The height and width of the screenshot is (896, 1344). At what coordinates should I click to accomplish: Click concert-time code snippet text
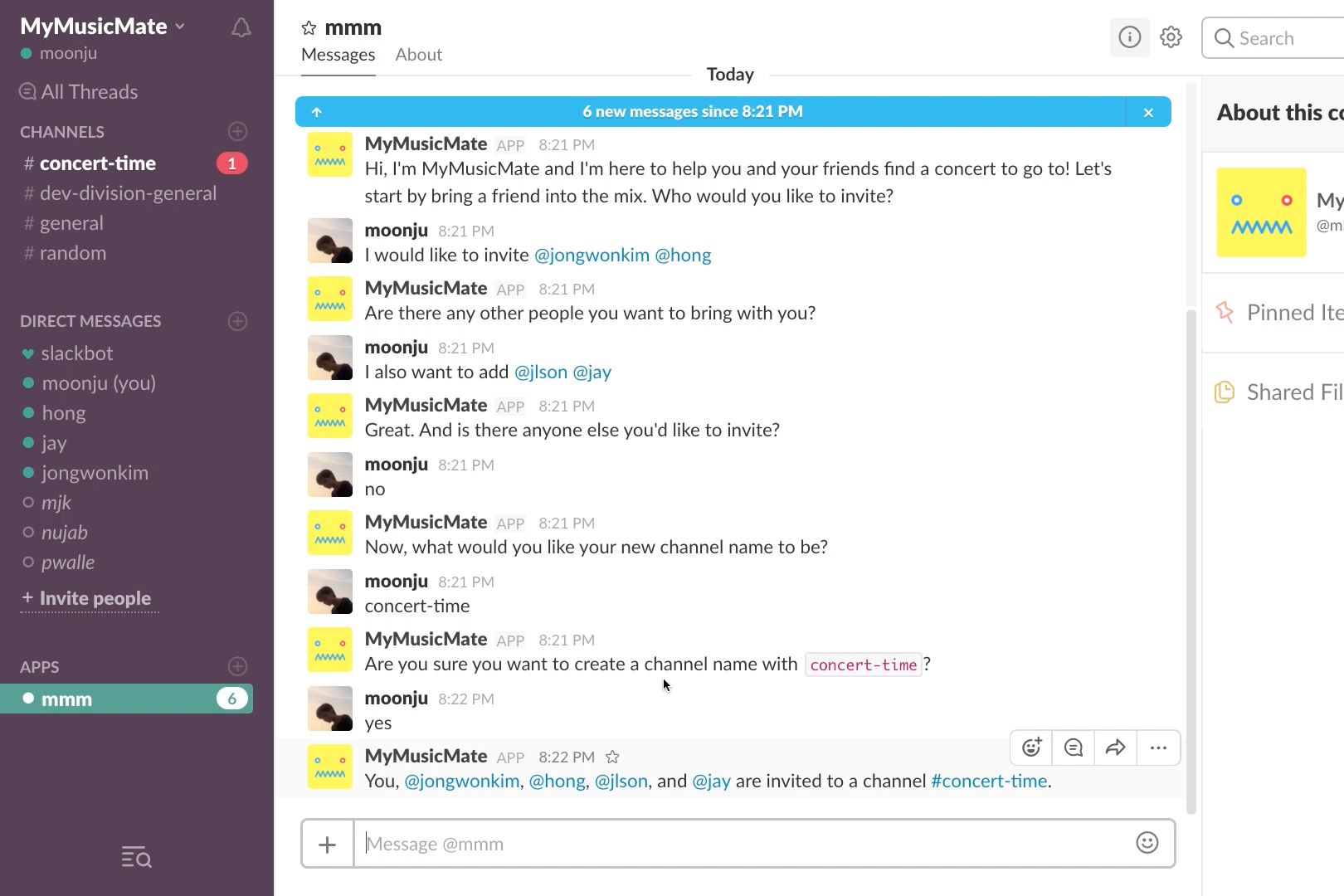[863, 665]
